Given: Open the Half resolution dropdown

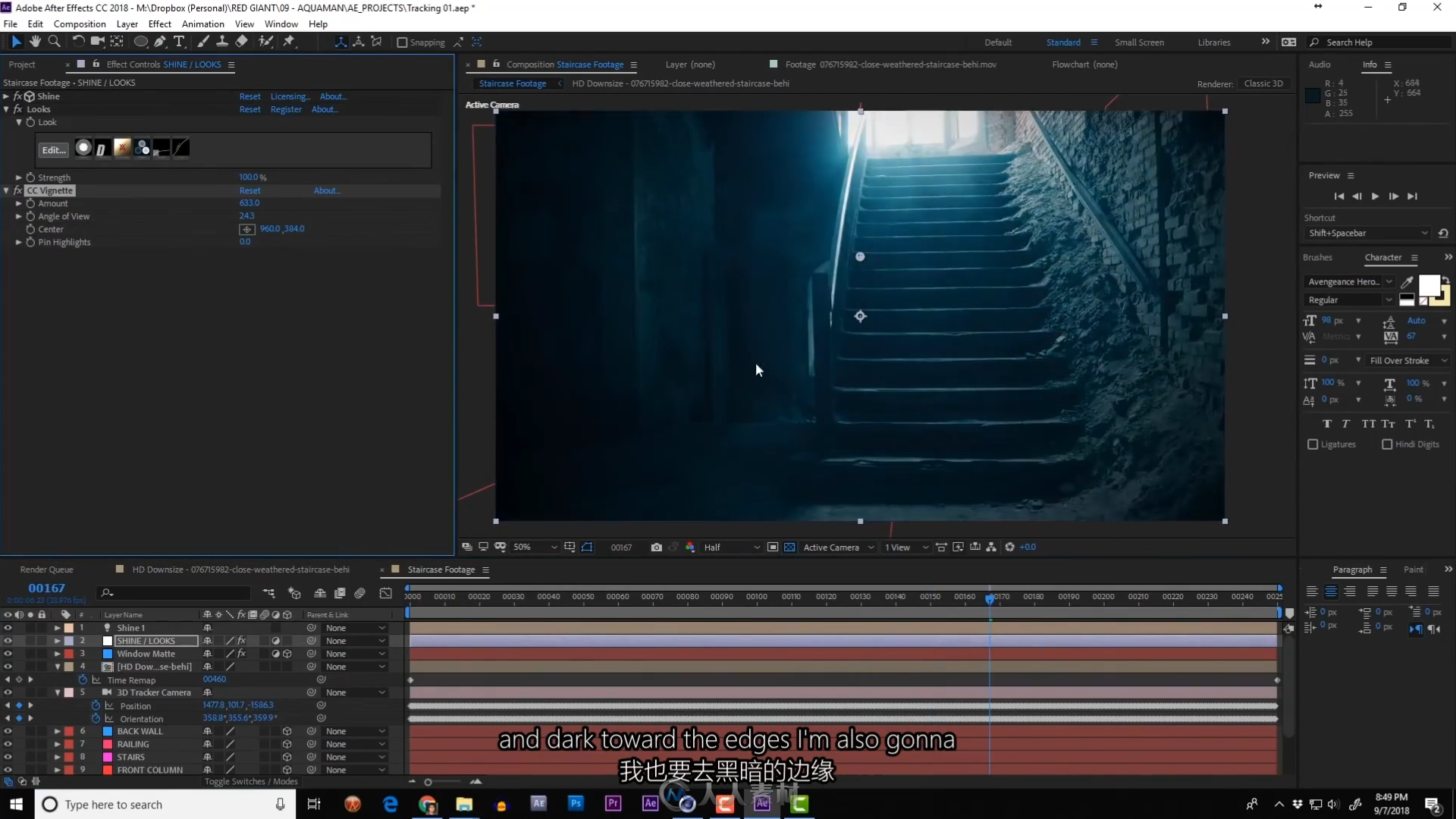Looking at the screenshot, I should [x=731, y=547].
